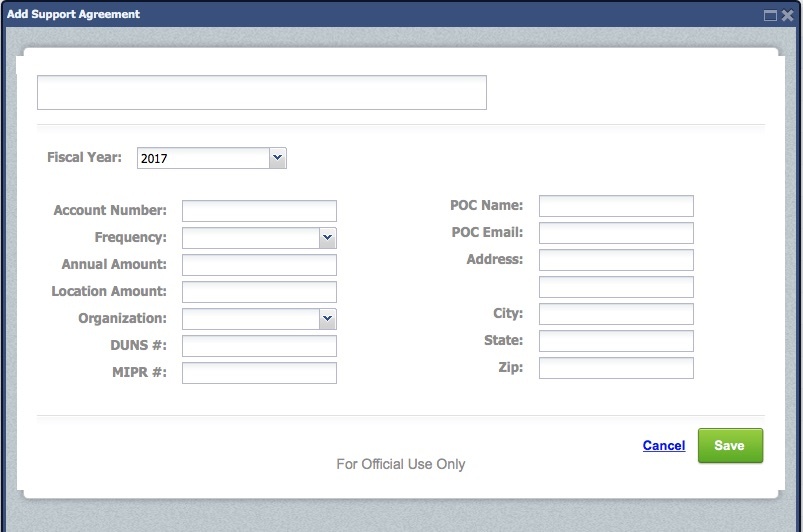This screenshot has height=532, width=803.
Task: Click the POC Name field
Action: 616,206
